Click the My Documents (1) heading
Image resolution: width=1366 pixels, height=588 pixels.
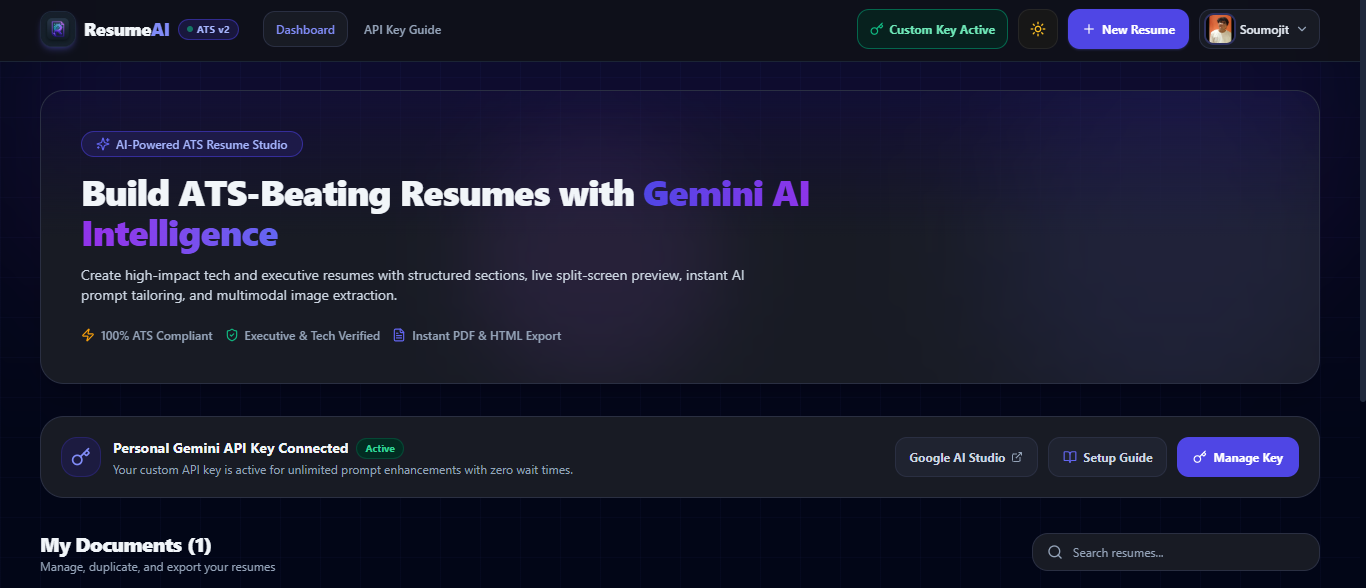tap(126, 545)
